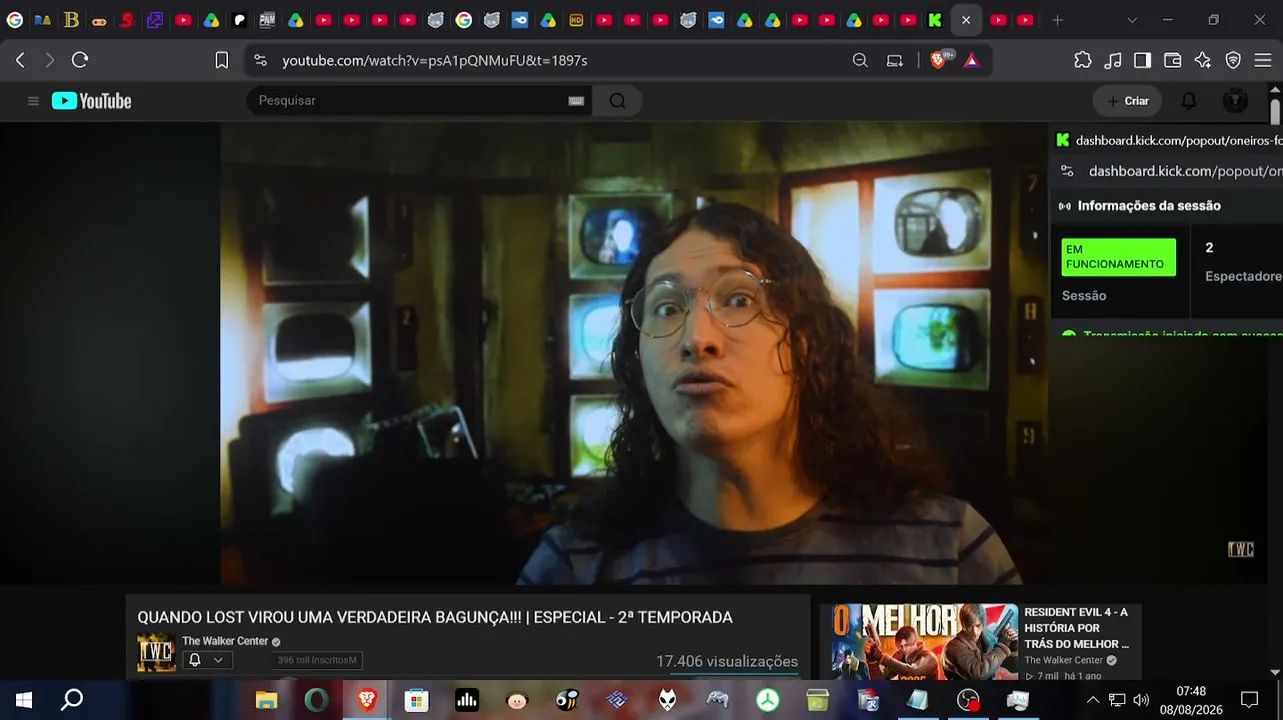Open the channel notification bell dropdown
Image resolution: width=1283 pixels, height=720 pixels.
pyautogui.click(x=207, y=660)
